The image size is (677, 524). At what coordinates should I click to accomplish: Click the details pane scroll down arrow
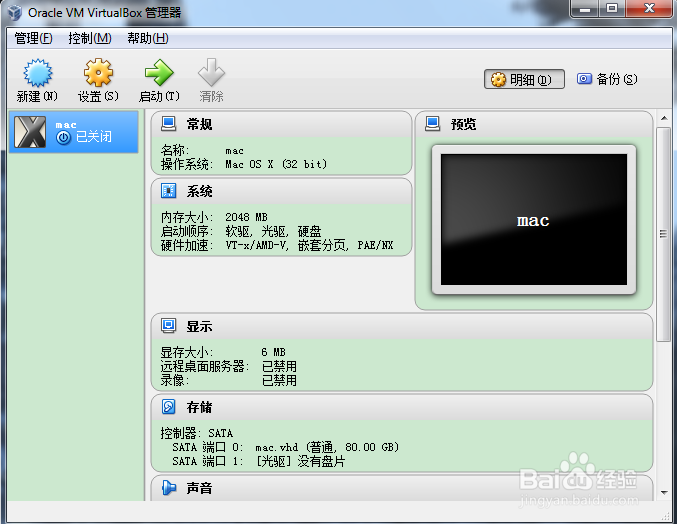pos(664,492)
